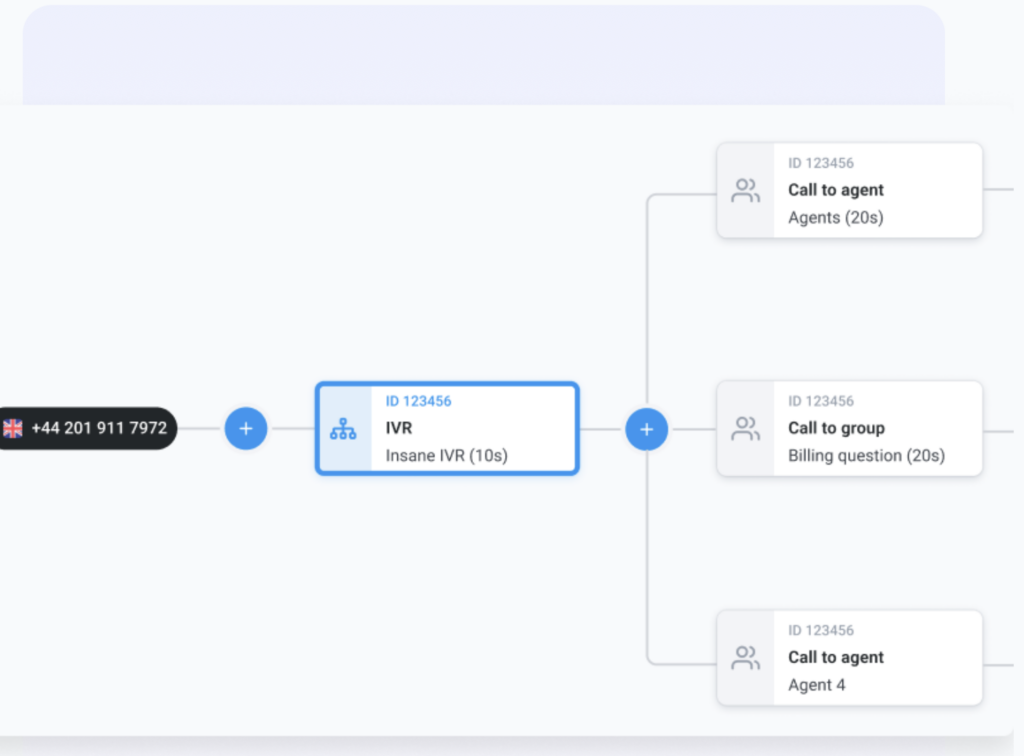Image resolution: width=1024 pixels, height=756 pixels.
Task: Click the "Insane IVR (10s)" text
Action: [x=446, y=456]
